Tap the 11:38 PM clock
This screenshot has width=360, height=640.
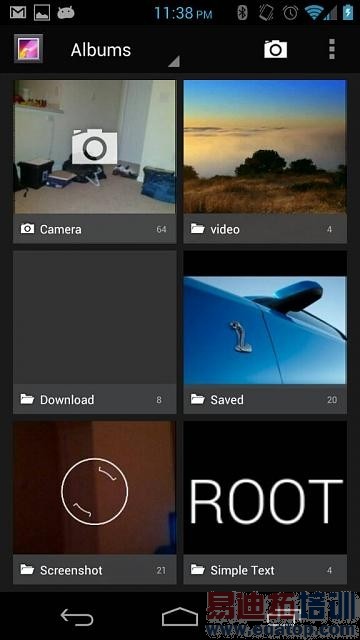(x=183, y=13)
